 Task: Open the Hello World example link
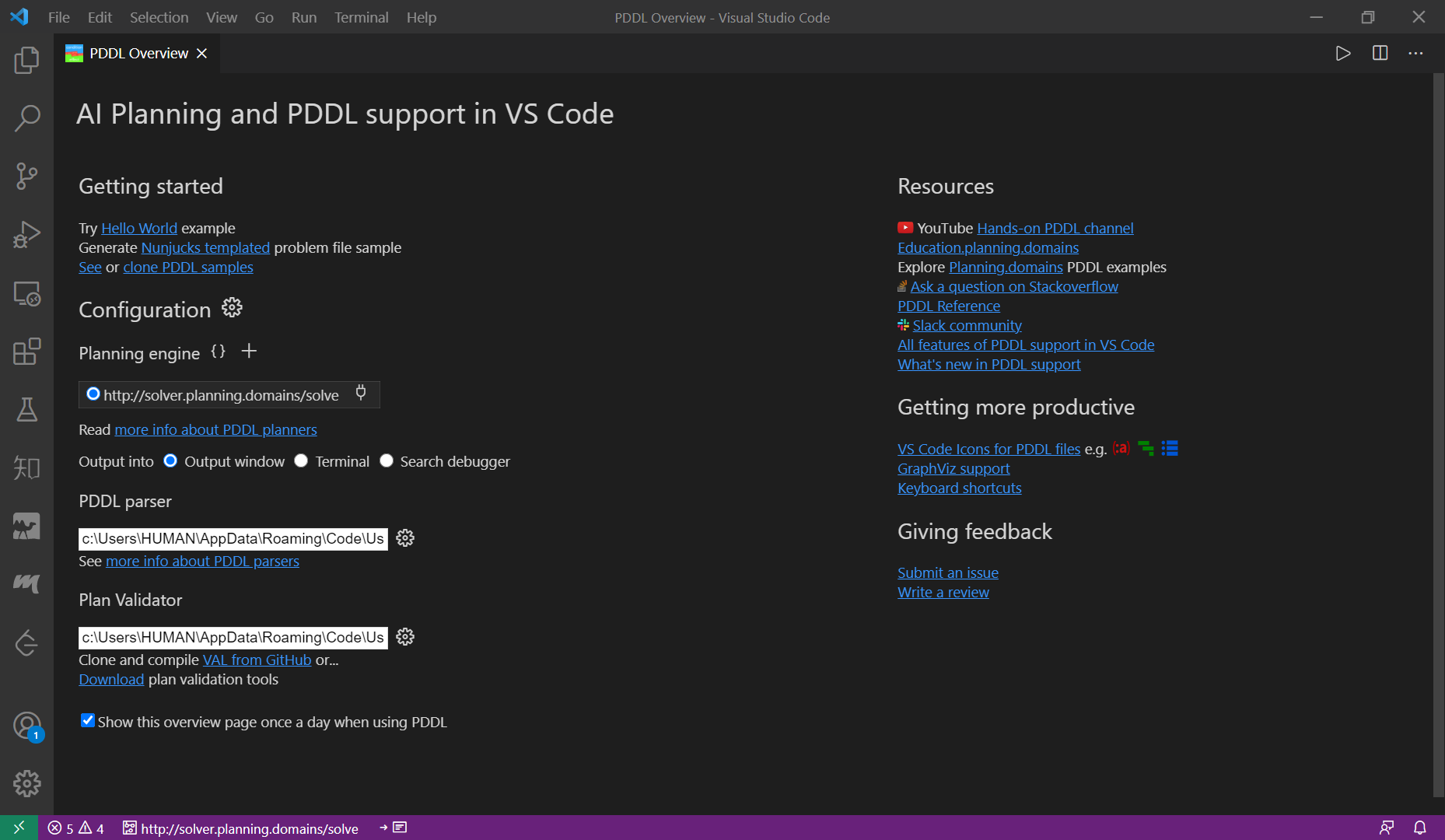point(139,228)
